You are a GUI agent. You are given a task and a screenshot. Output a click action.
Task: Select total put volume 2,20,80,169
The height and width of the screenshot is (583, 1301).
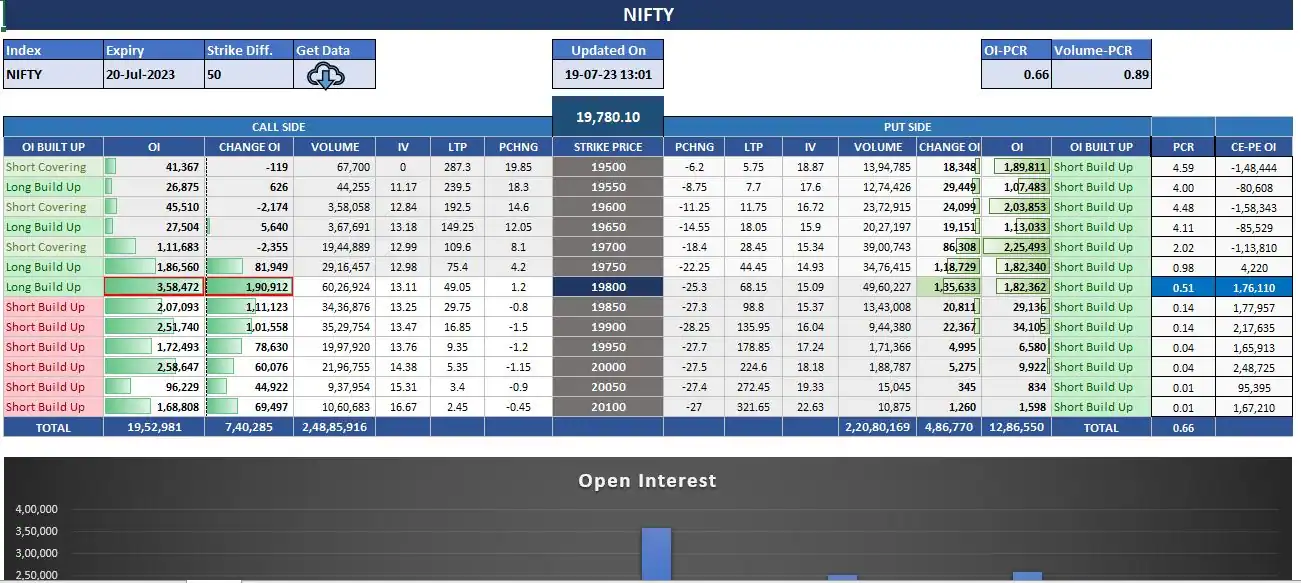click(877, 427)
